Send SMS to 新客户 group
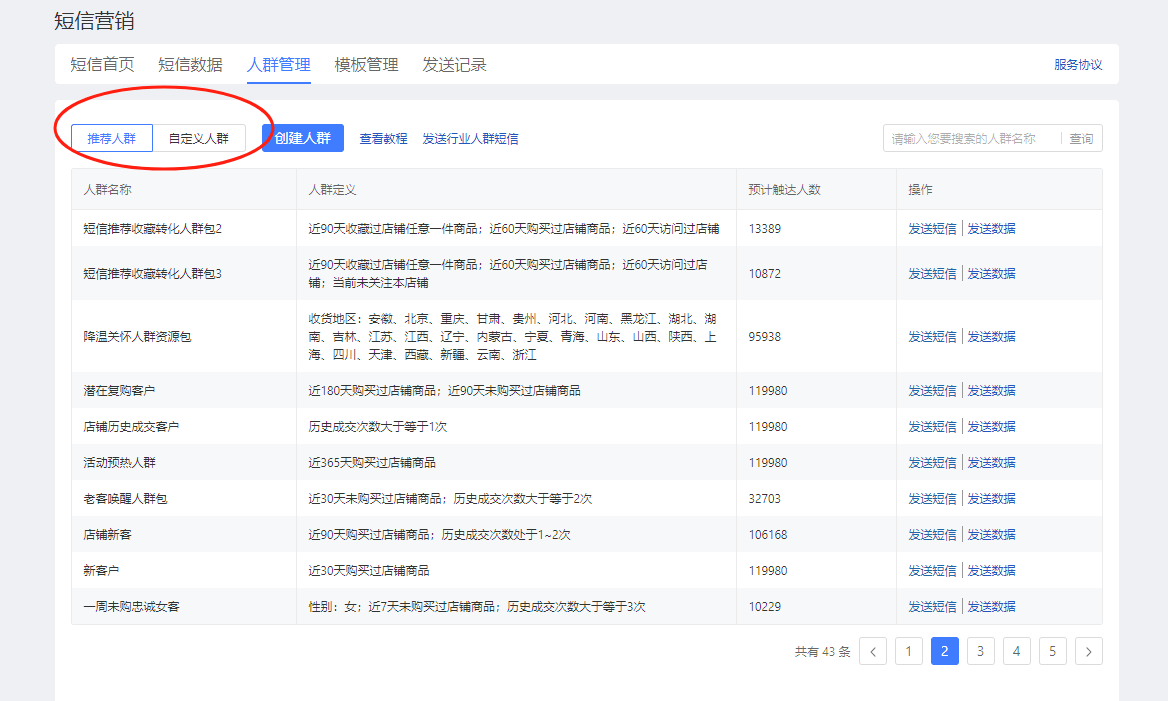1168x701 pixels. (x=932, y=571)
